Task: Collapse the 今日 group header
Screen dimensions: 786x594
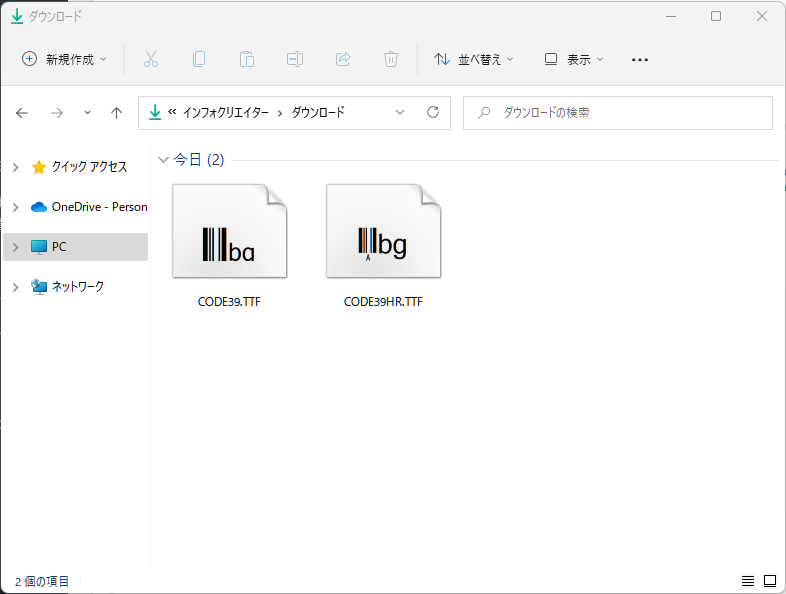Action: (x=164, y=160)
